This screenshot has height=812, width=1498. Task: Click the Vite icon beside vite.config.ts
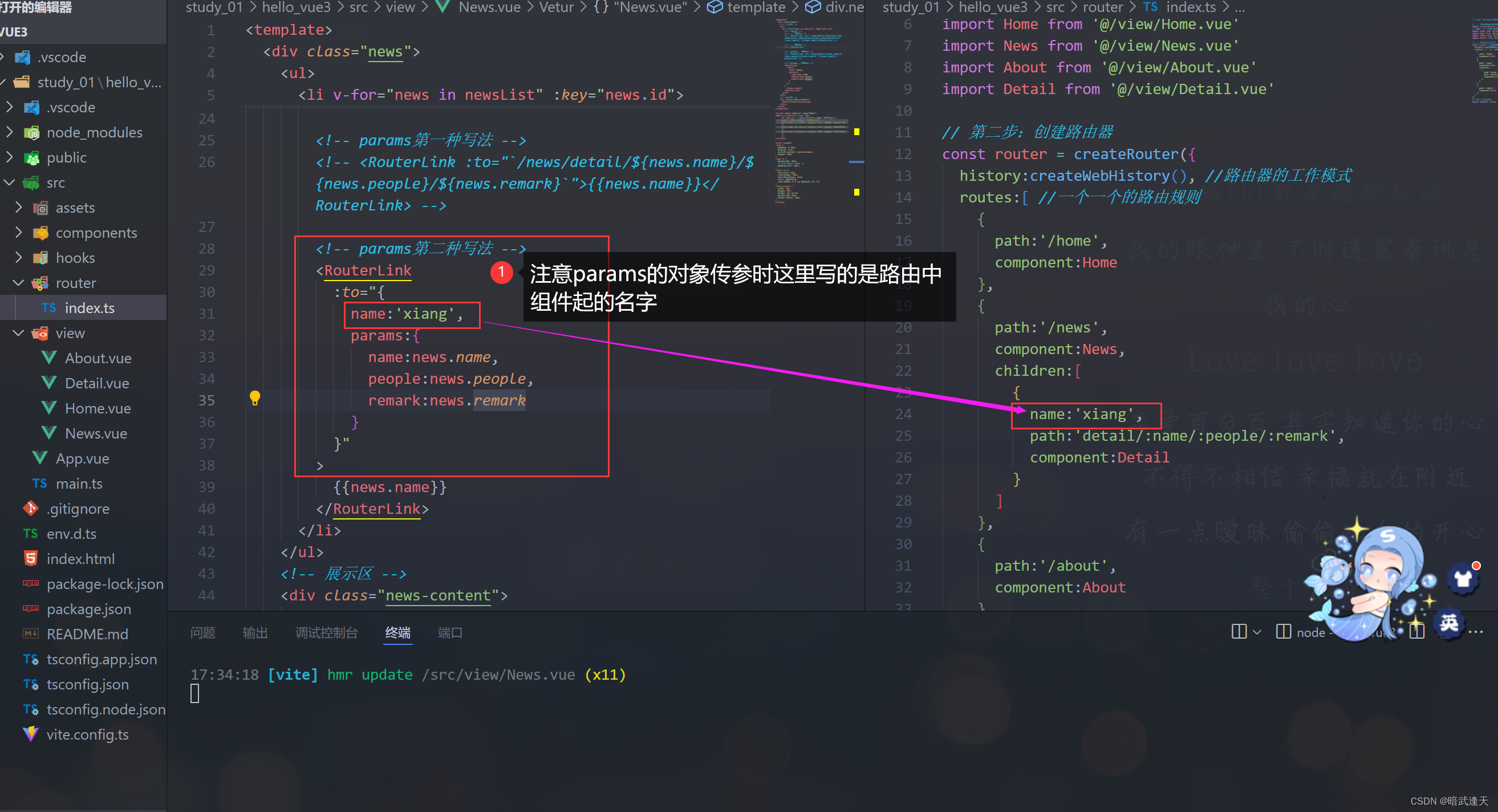[31, 734]
